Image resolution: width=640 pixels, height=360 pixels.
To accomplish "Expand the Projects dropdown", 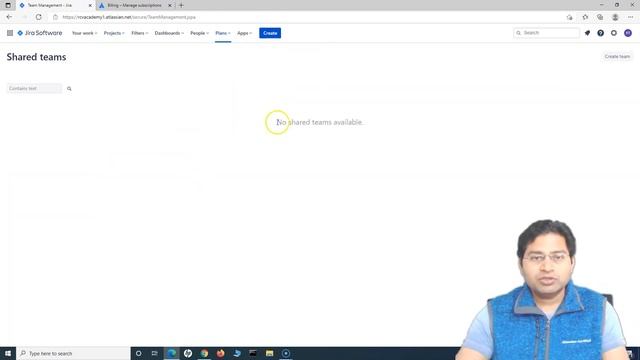I will [114, 33].
